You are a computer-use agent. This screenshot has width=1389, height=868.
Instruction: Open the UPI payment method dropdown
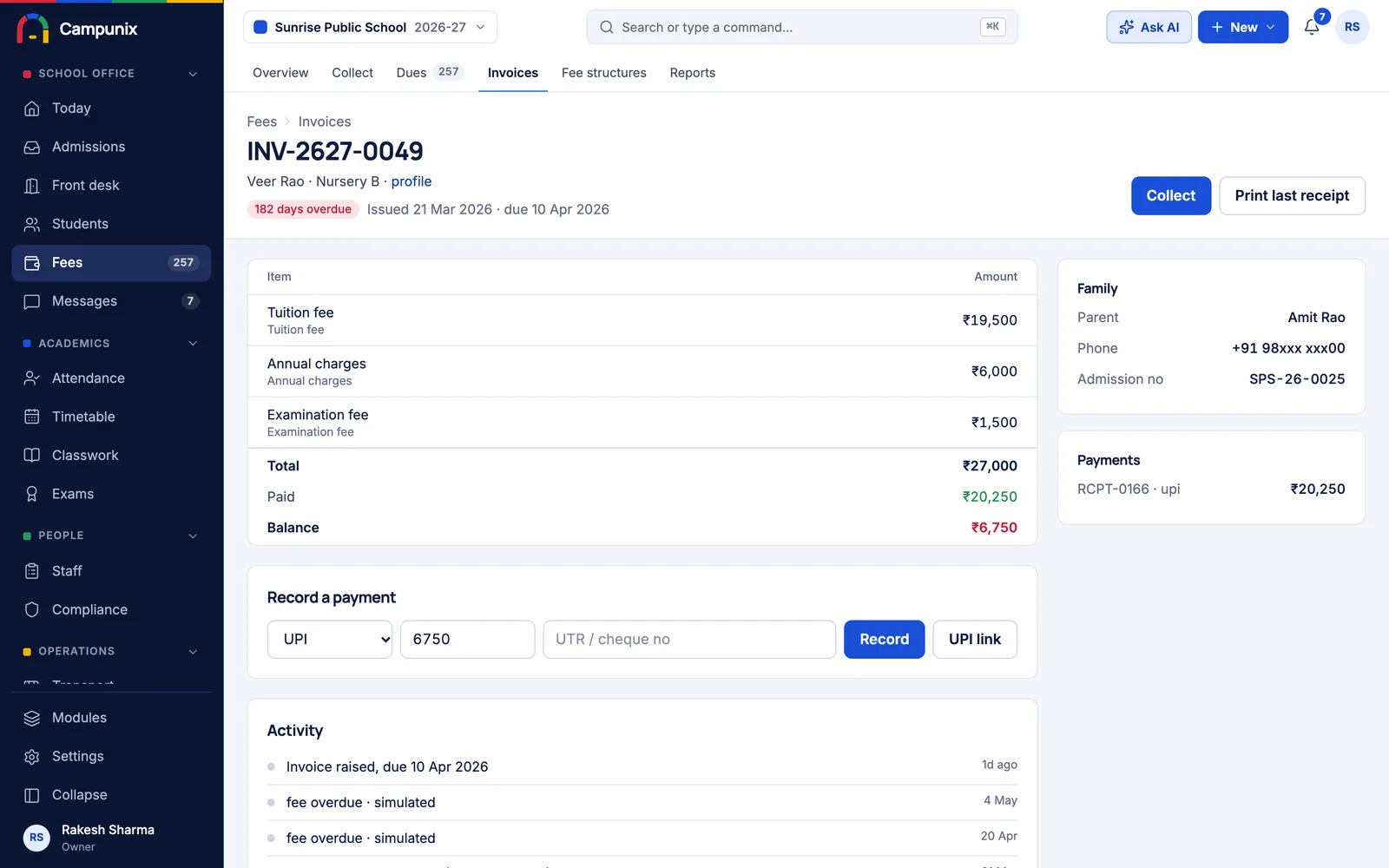pyautogui.click(x=330, y=639)
